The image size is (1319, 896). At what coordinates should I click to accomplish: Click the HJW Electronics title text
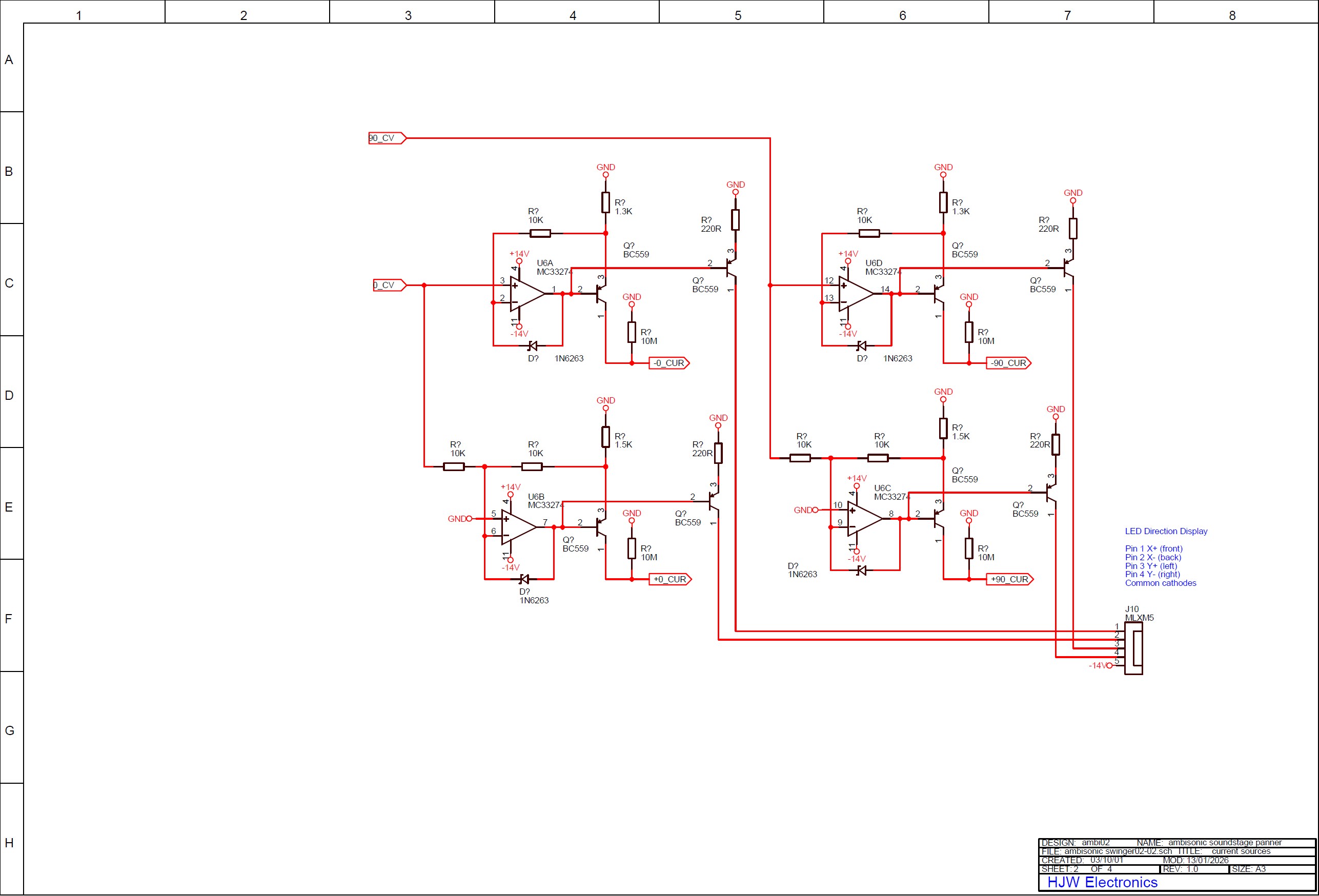tap(1102, 882)
